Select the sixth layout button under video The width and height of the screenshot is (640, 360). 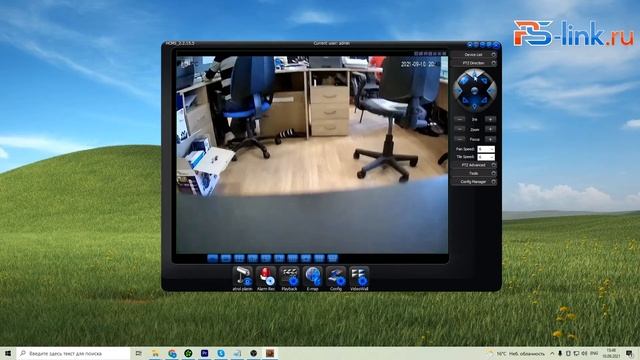[279, 258]
